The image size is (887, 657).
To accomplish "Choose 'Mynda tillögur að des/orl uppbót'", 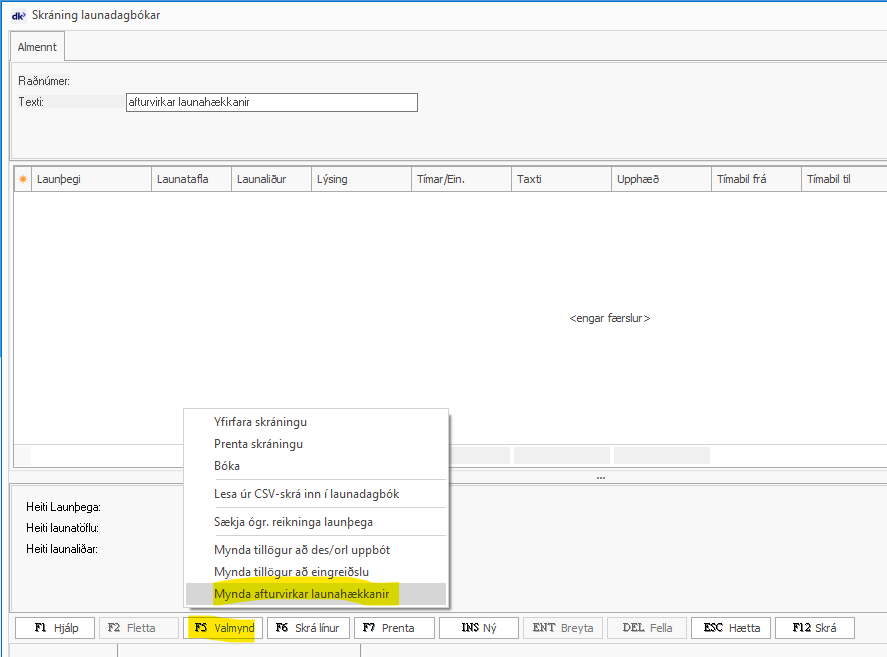I will [x=301, y=550].
